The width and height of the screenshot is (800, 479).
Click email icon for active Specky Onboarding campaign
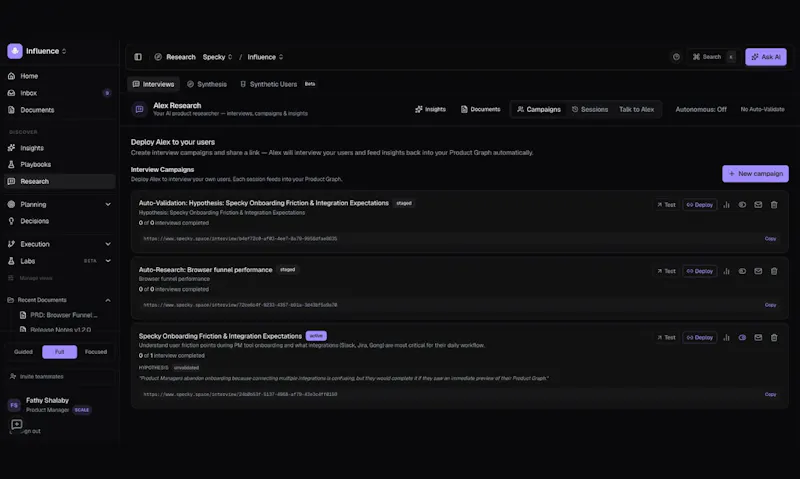pos(758,337)
